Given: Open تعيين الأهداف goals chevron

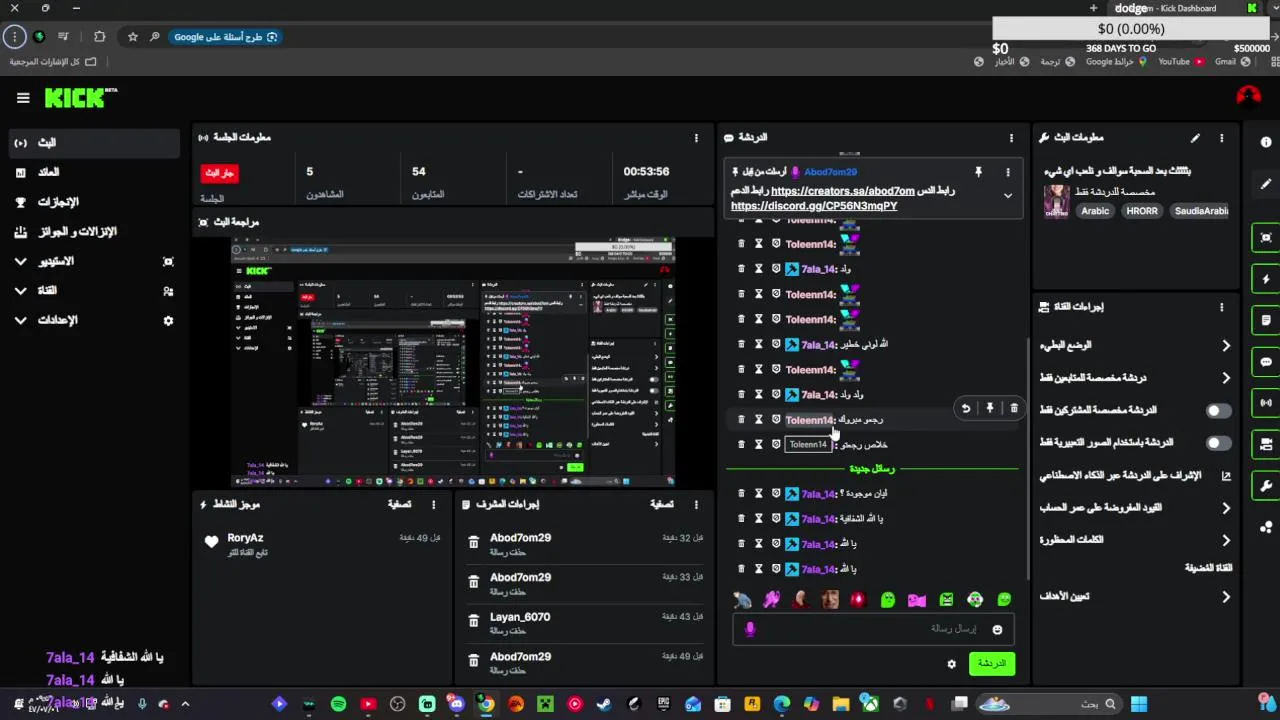Looking at the screenshot, I should 1226,597.
